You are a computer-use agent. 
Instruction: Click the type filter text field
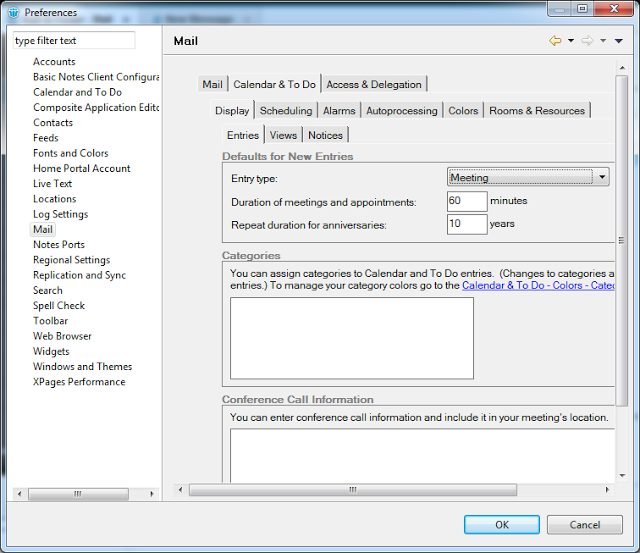73,41
